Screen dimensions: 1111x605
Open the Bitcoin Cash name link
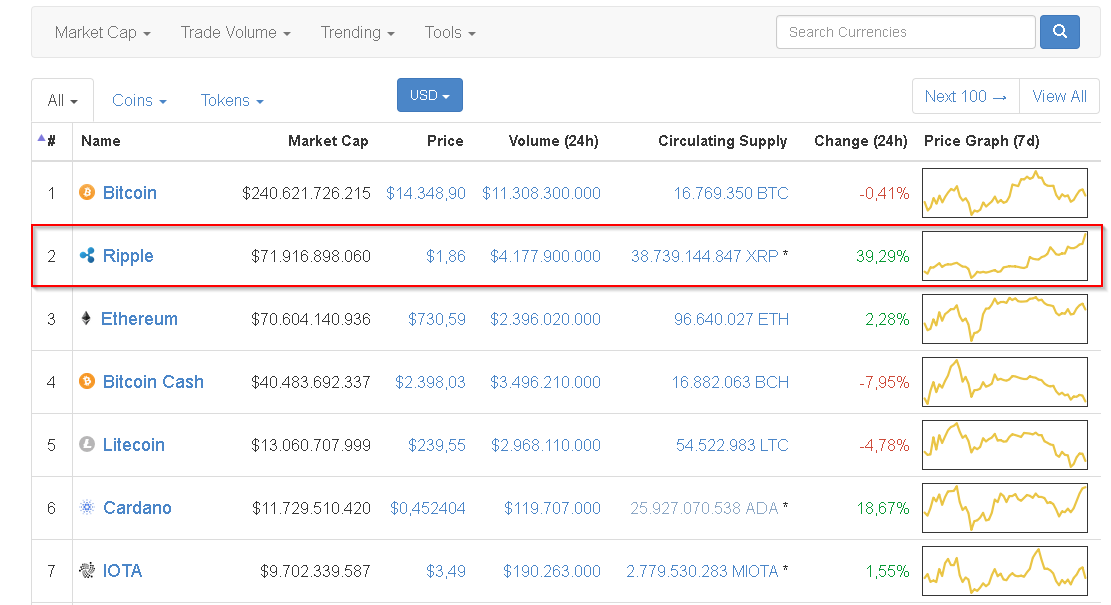coord(153,382)
